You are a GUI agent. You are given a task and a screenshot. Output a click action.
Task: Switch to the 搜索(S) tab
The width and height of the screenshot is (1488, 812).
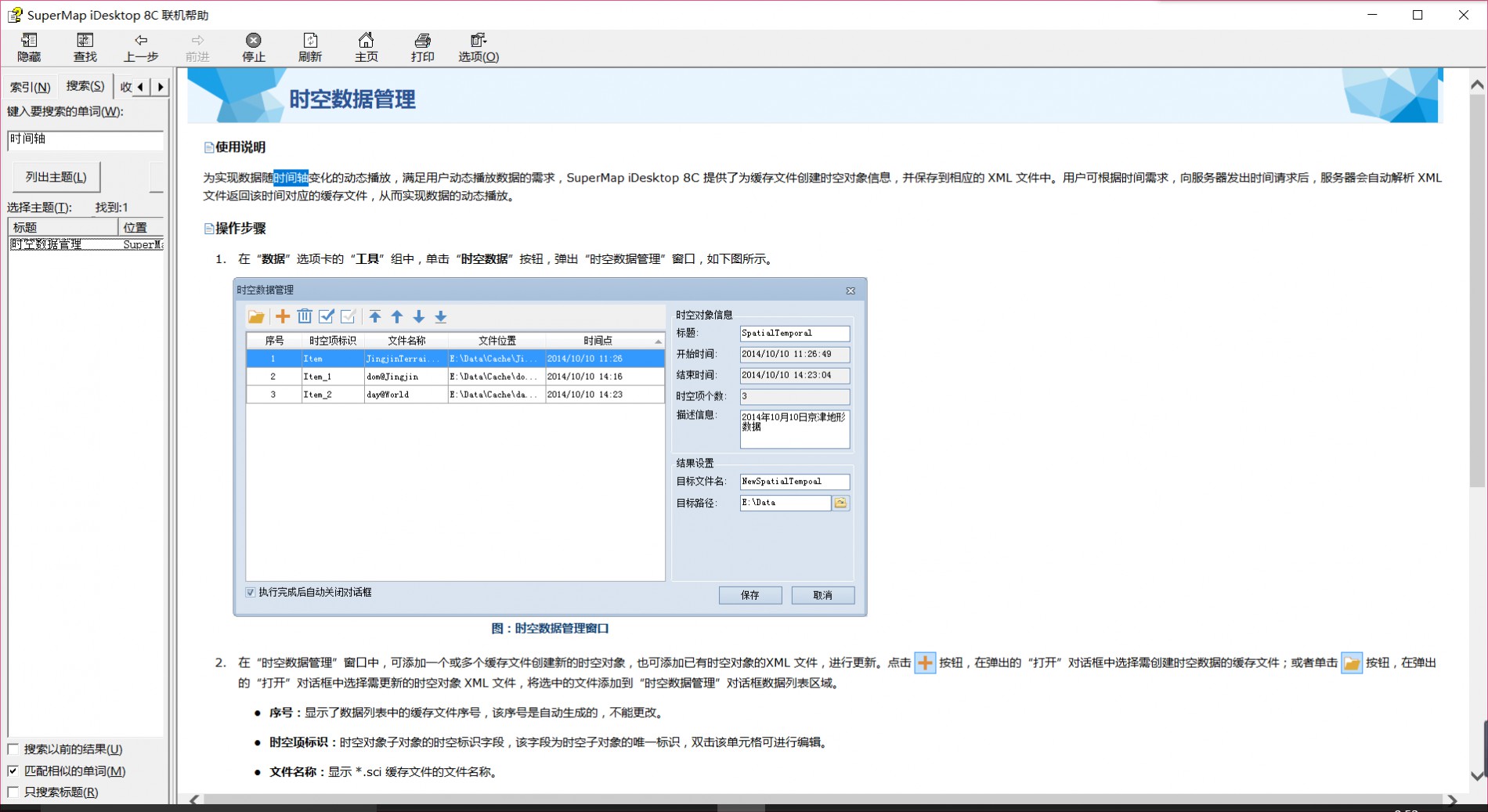[85, 85]
